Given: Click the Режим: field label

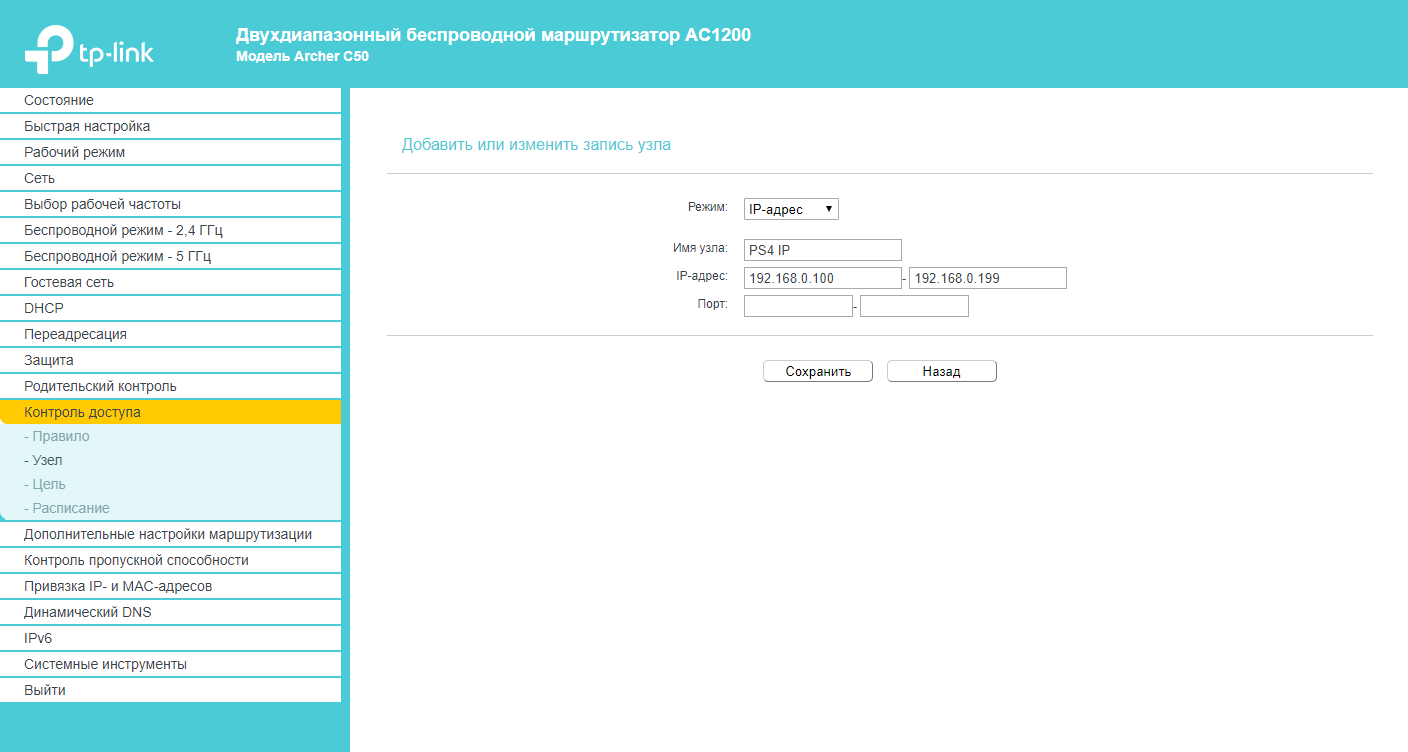Looking at the screenshot, I should coord(708,206).
